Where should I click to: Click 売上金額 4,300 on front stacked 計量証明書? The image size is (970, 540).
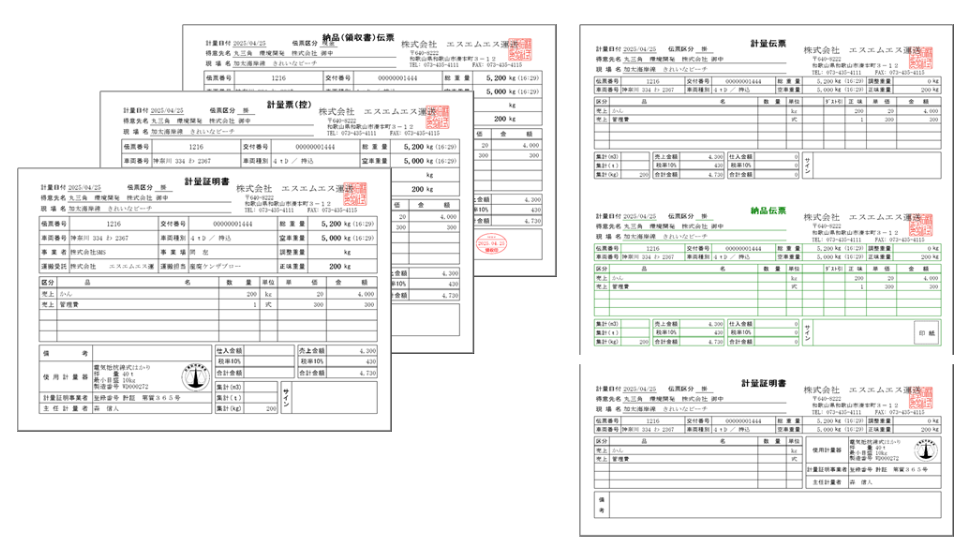pyautogui.click(x=353, y=351)
